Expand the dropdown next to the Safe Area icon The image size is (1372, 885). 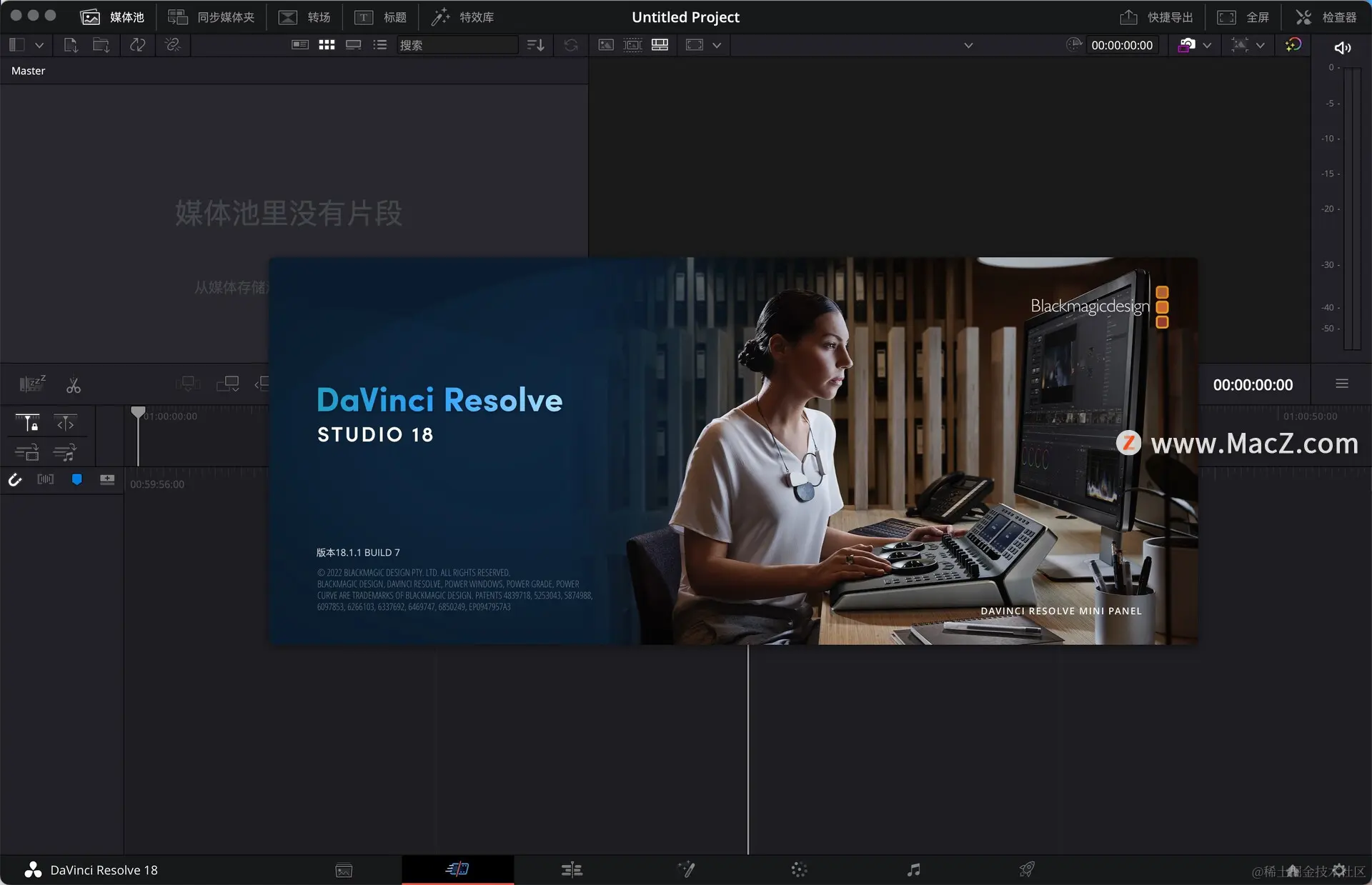pos(717,45)
